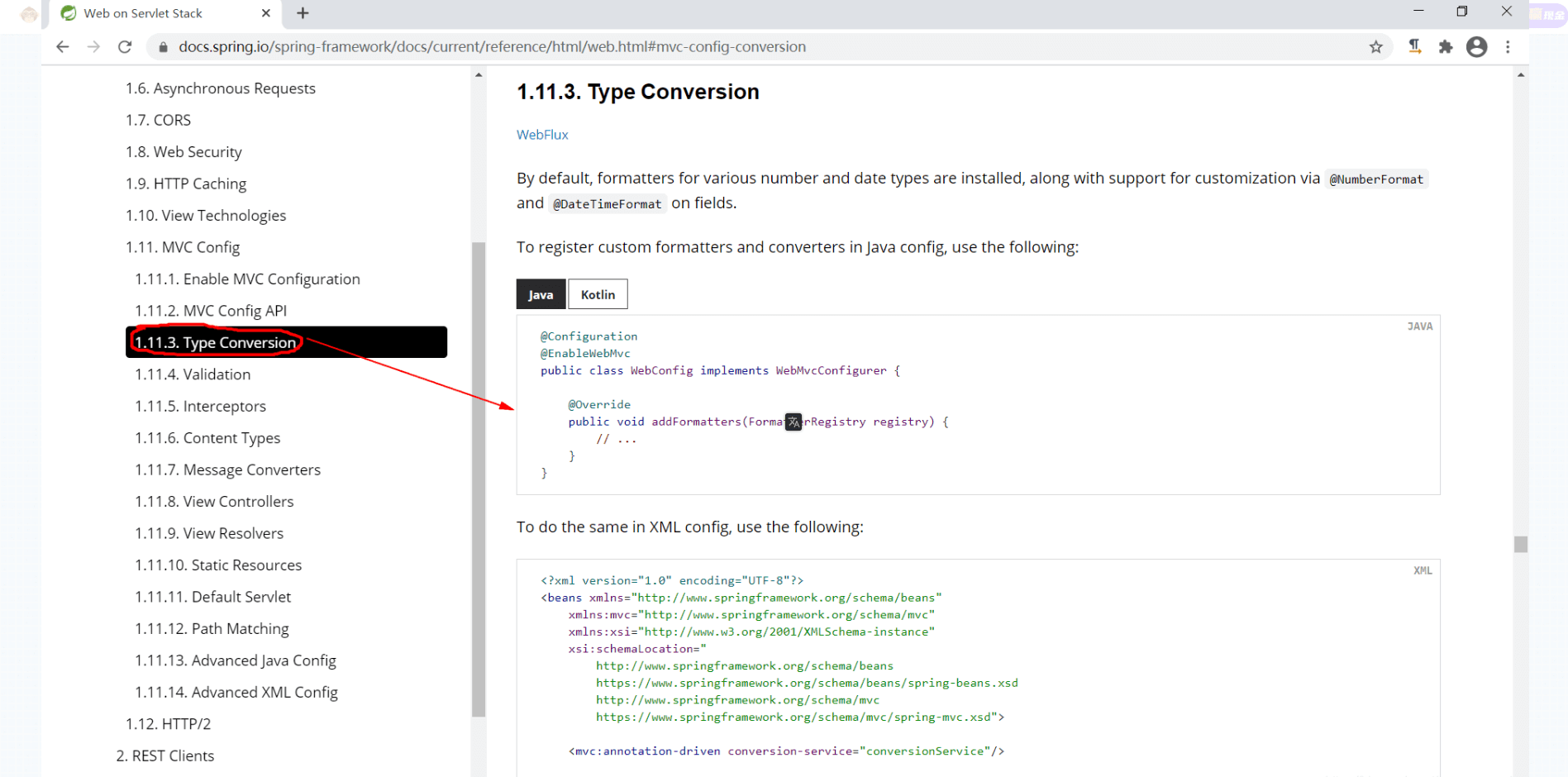Click the 1.11.3. Type Conversion heading
Image resolution: width=1568 pixels, height=777 pixels.
coord(638,92)
